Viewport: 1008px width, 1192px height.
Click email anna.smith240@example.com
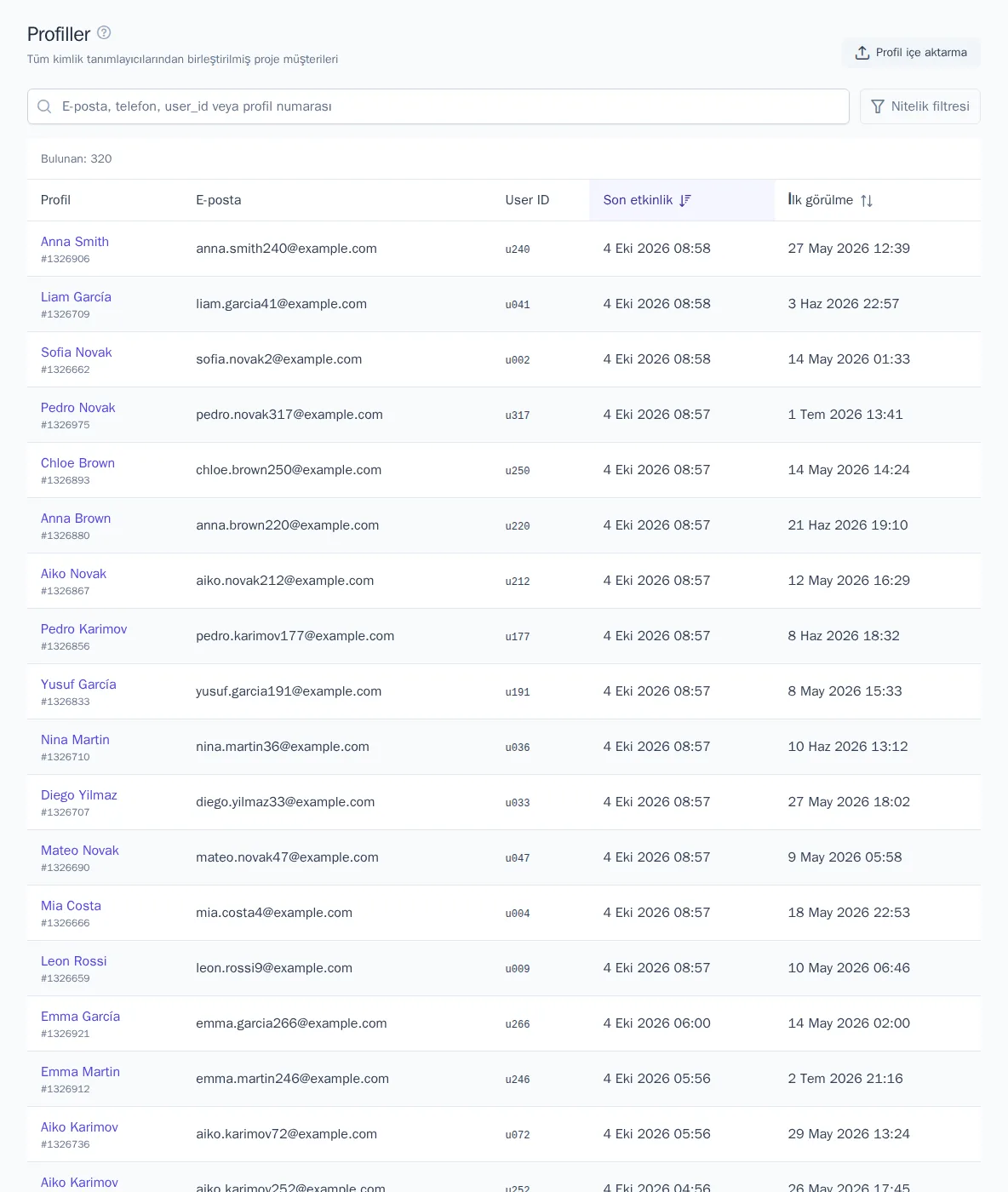pyautogui.click(x=286, y=249)
